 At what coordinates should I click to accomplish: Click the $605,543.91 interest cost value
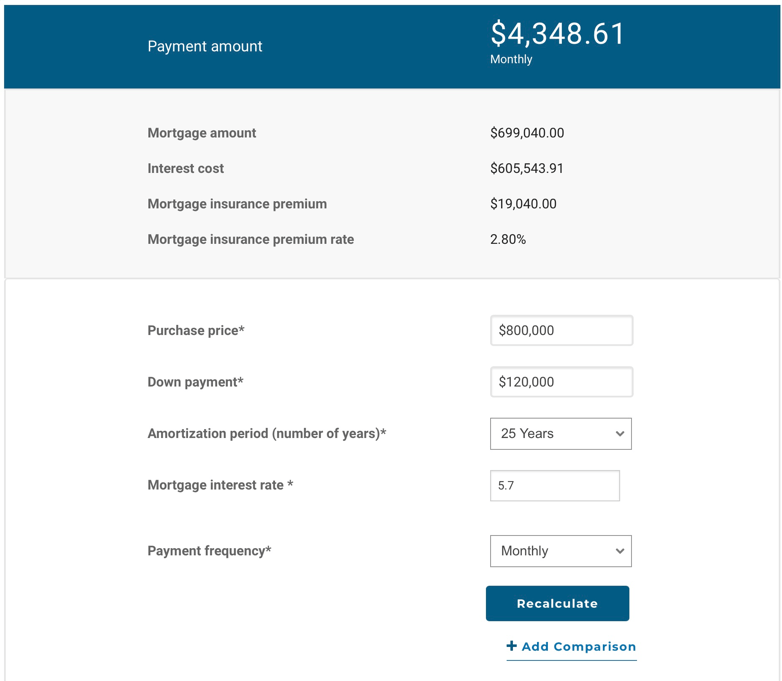pos(526,169)
